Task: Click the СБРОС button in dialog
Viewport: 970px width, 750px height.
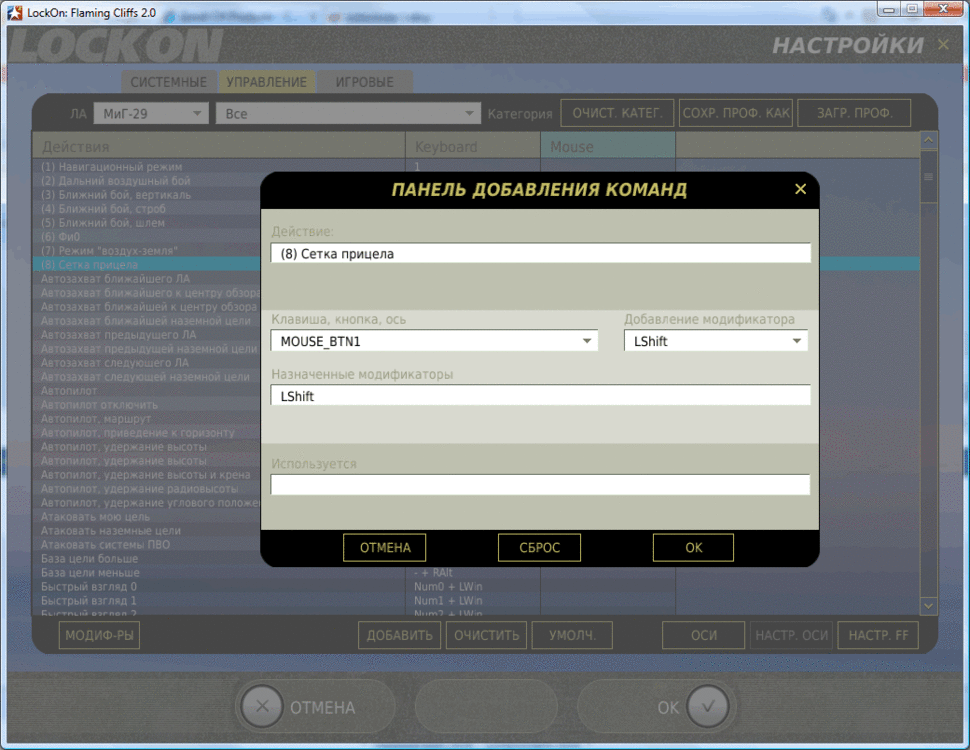Action: tap(539, 548)
